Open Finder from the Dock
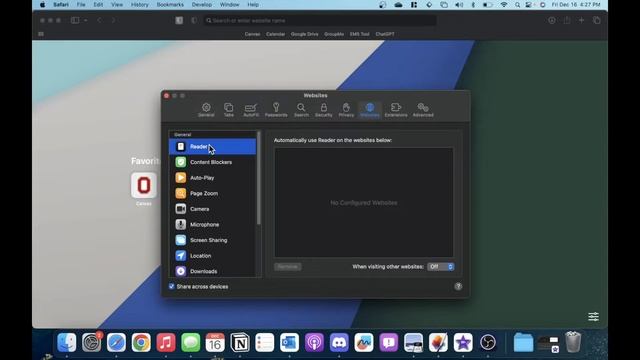 67,342
